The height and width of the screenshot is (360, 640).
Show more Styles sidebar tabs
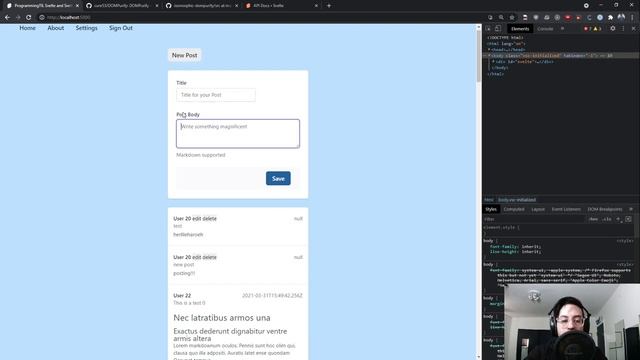point(631,209)
